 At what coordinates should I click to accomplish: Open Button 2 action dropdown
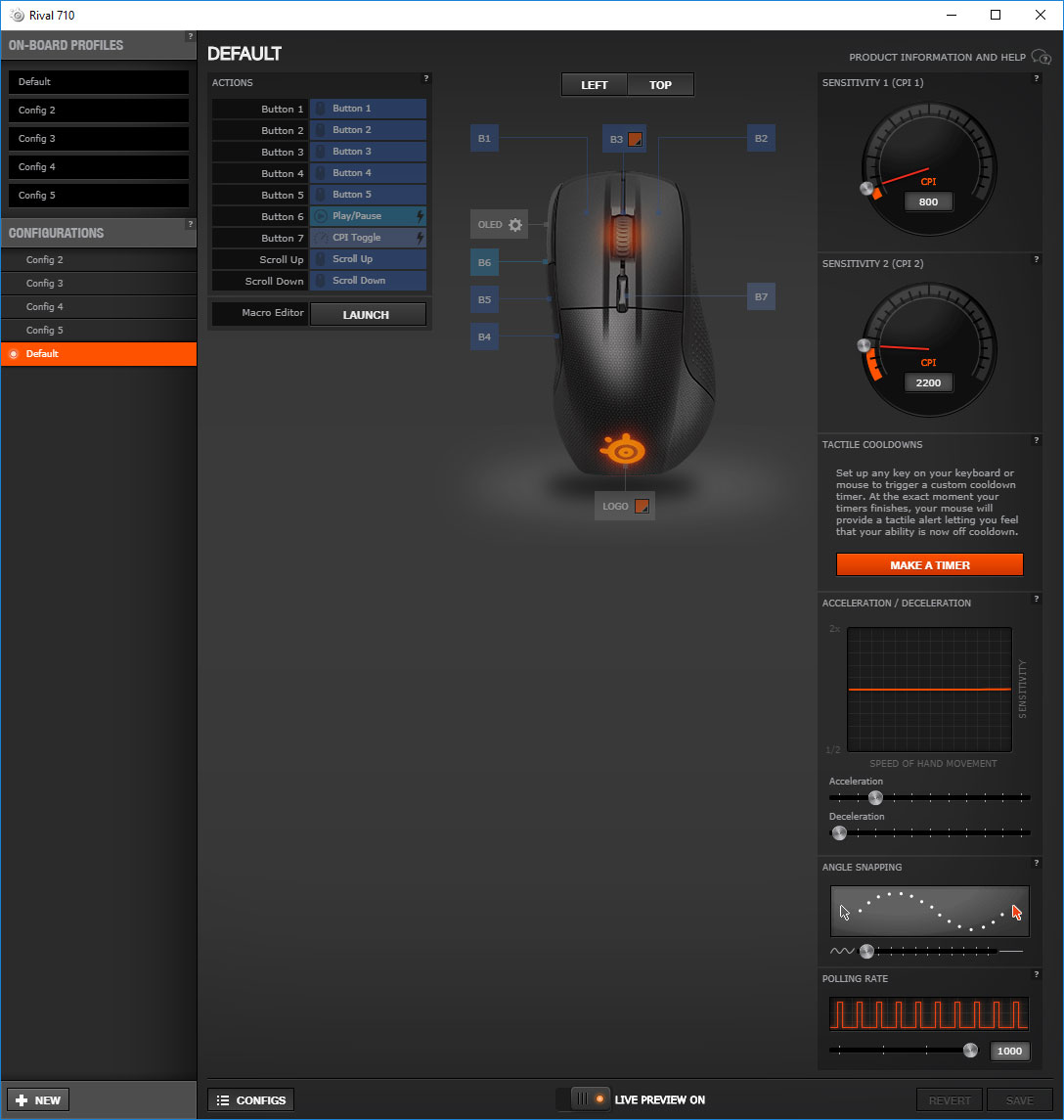coord(369,130)
